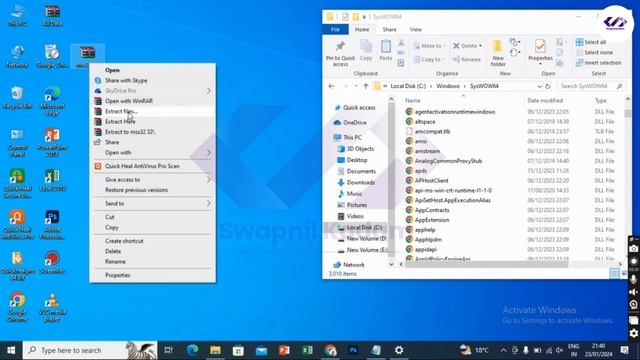Sort by the Name column header

(x=412, y=100)
